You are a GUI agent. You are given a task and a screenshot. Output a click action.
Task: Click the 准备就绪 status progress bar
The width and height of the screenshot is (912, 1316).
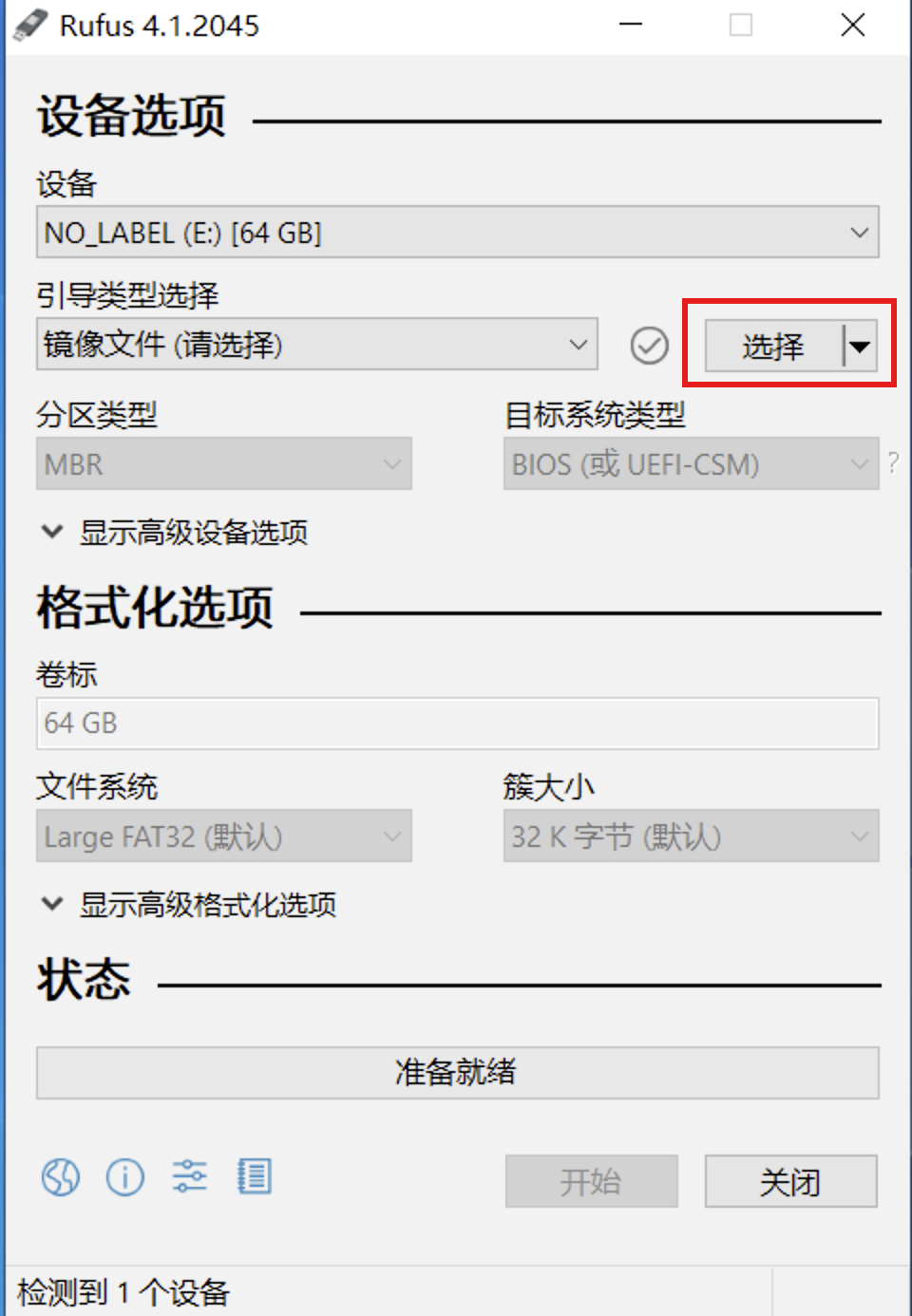click(458, 1073)
